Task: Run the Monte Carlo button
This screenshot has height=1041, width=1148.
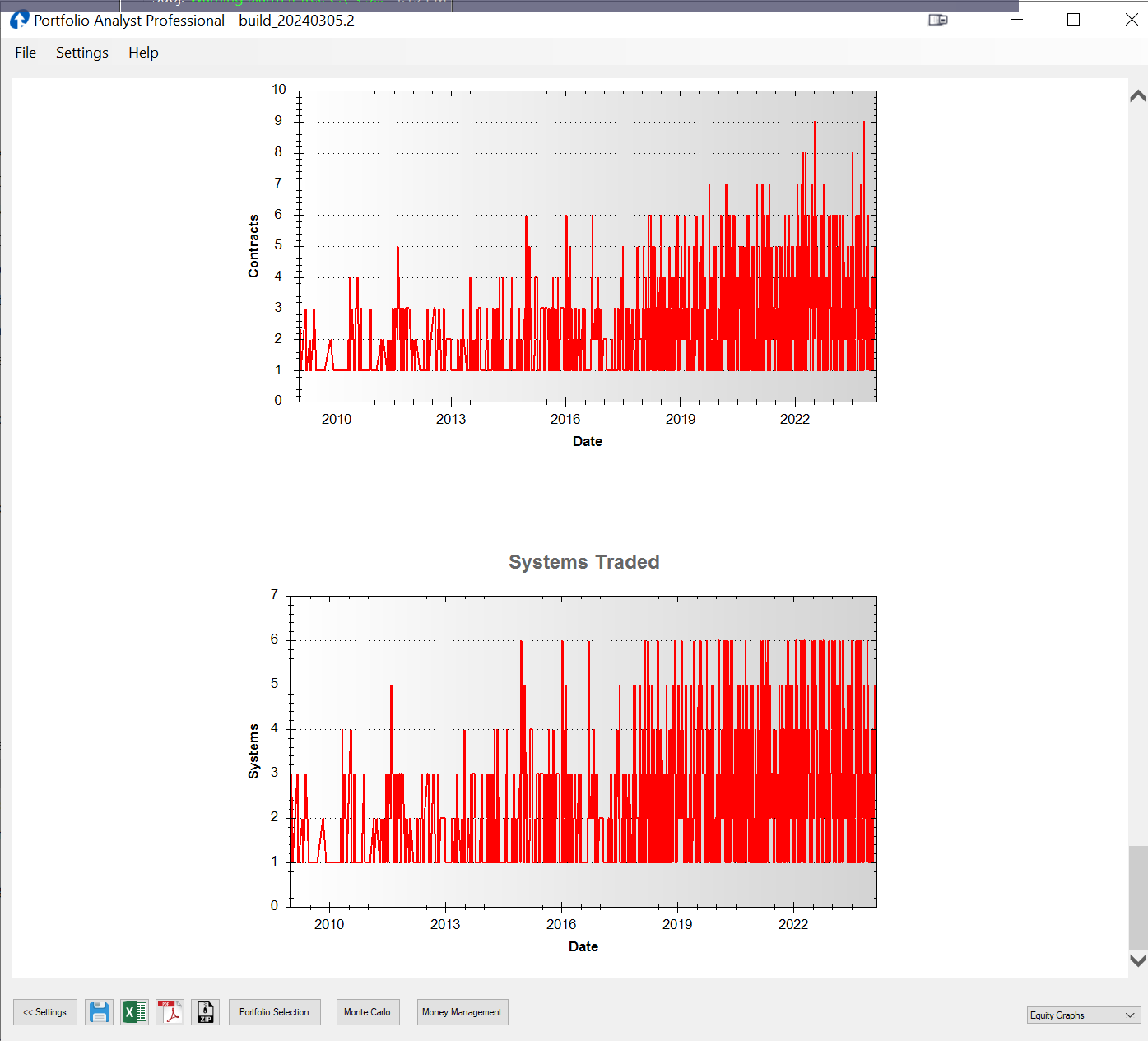Action: coord(367,1012)
